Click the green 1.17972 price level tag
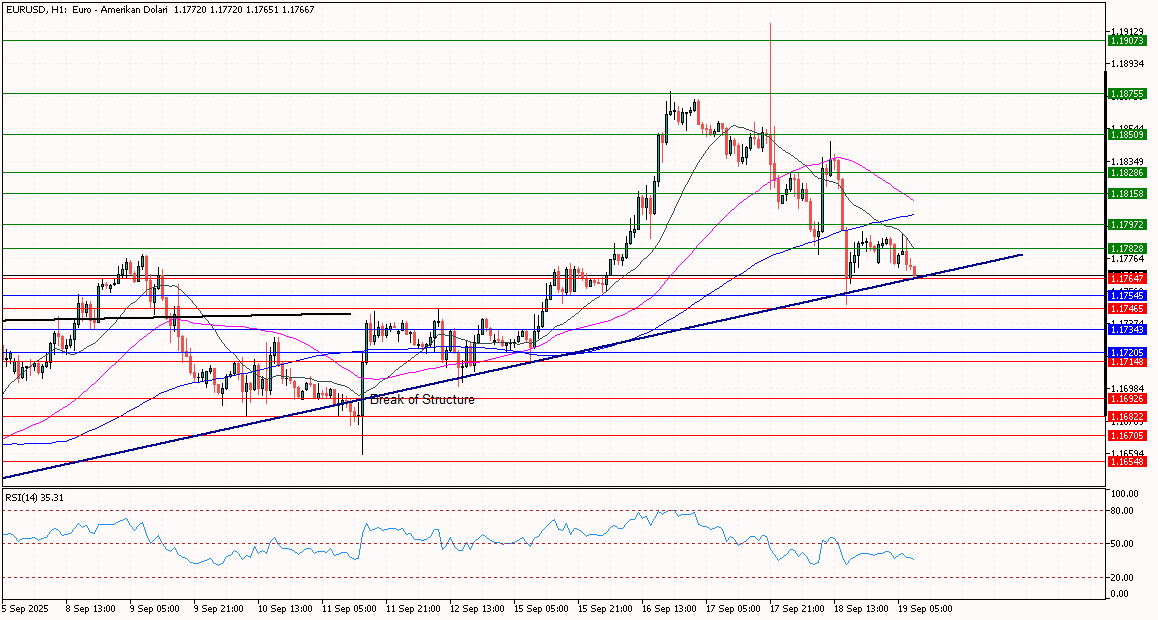This screenshot has width=1158, height=620. (x=1127, y=224)
